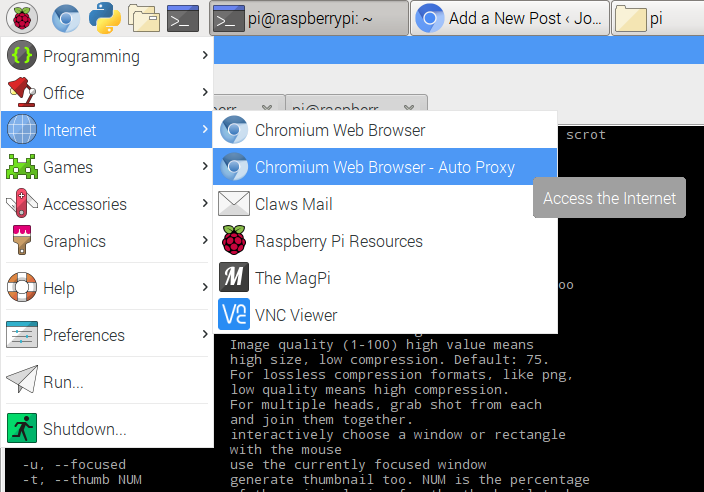Click the Raspberry Pi Resources raspberry icon
The image size is (704, 492).
tap(233, 240)
